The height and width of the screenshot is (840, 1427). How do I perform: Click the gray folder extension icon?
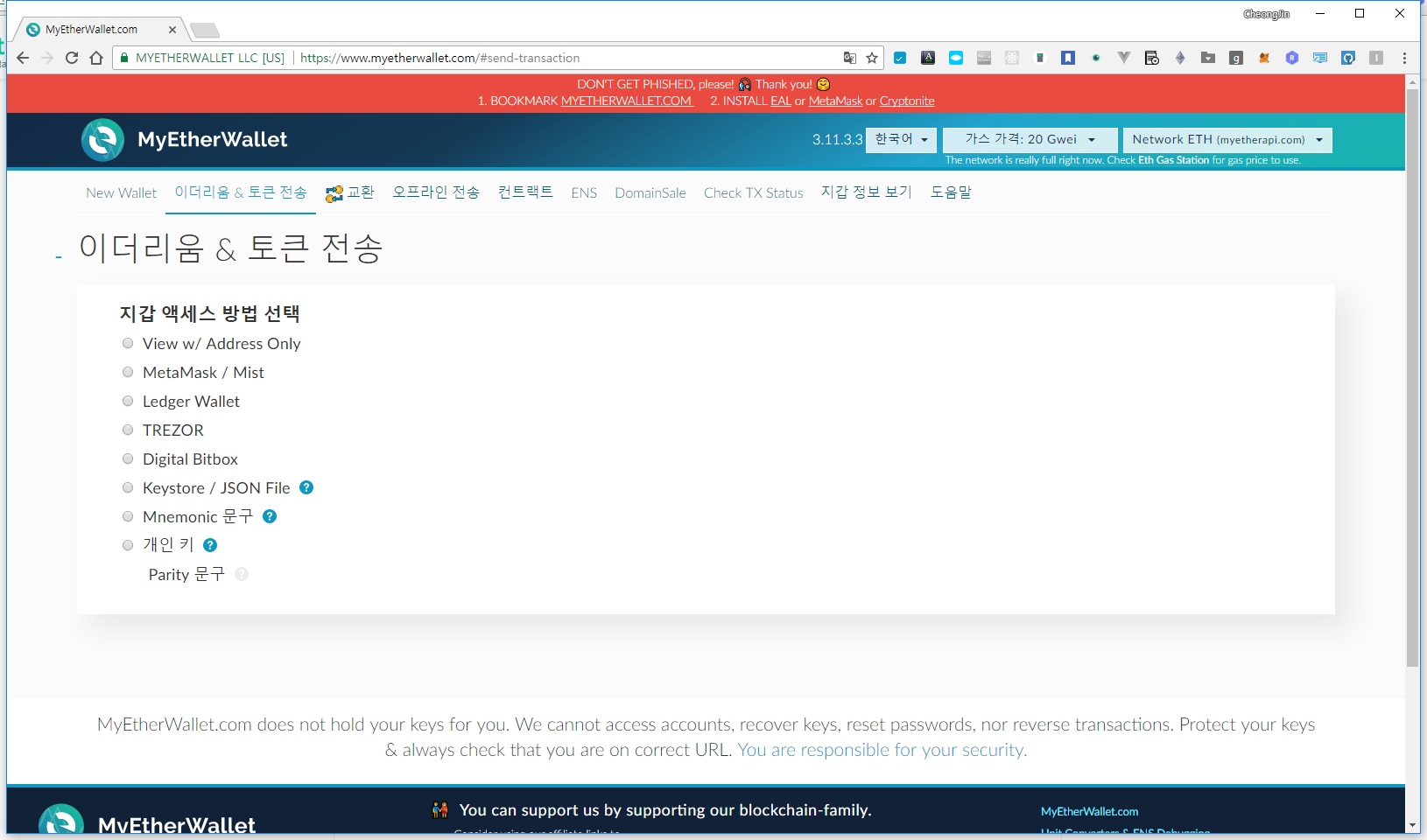coord(1208,58)
